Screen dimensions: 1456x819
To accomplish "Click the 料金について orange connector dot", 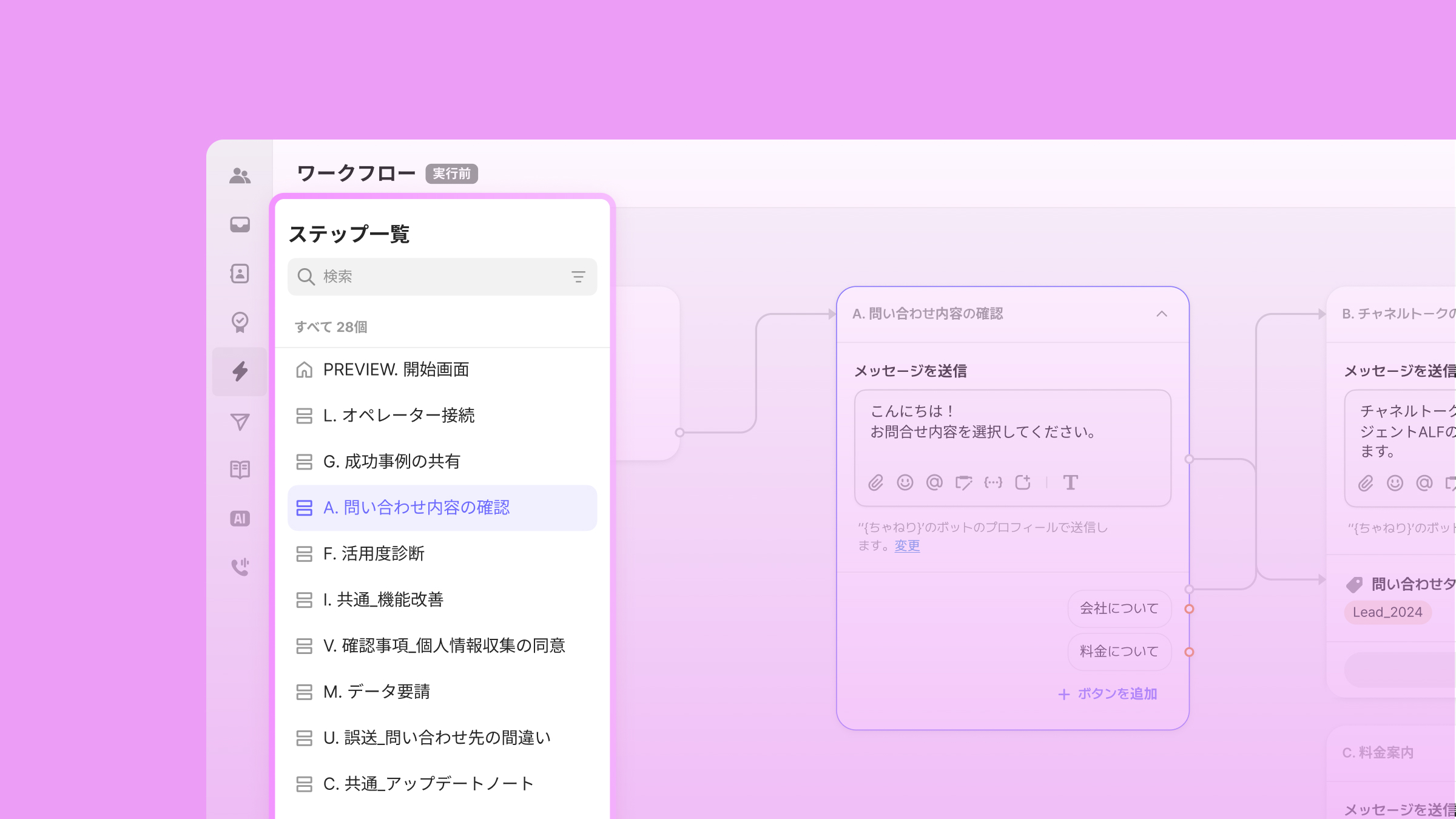I will 1189,652.
